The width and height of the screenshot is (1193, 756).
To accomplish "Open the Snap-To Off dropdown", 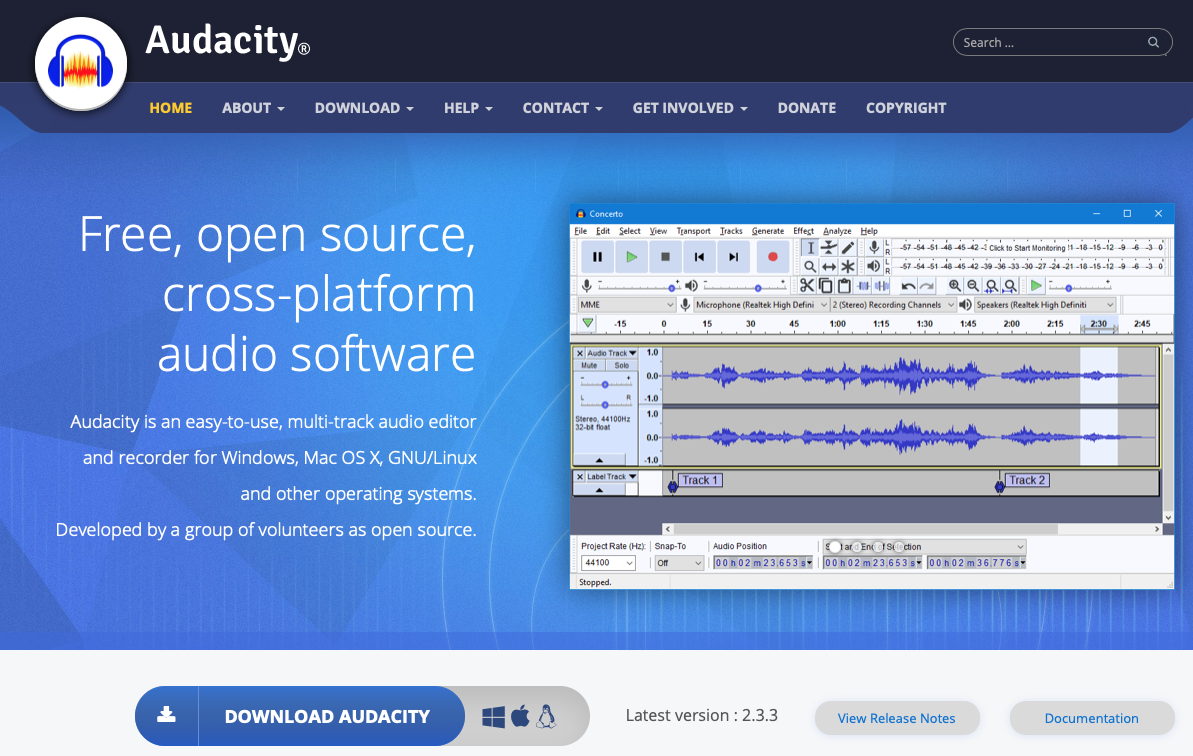I will [x=679, y=563].
